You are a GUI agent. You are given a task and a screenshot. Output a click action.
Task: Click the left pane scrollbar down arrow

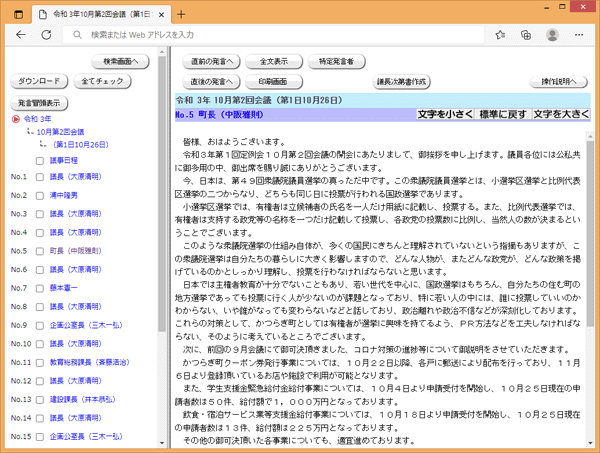click(162, 443)
